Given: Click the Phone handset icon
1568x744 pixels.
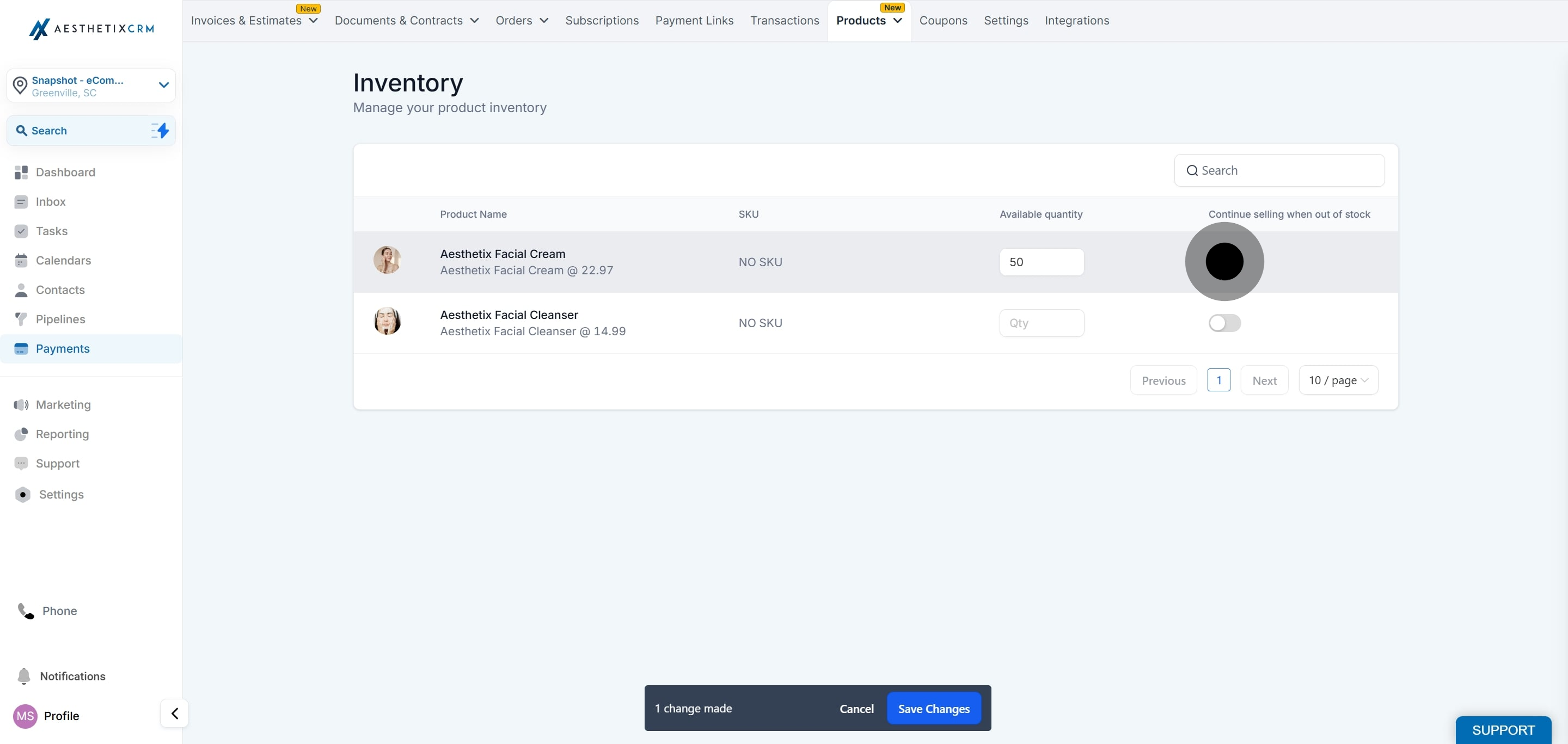Looking at the screenshot, I should [x=26, y=611].
